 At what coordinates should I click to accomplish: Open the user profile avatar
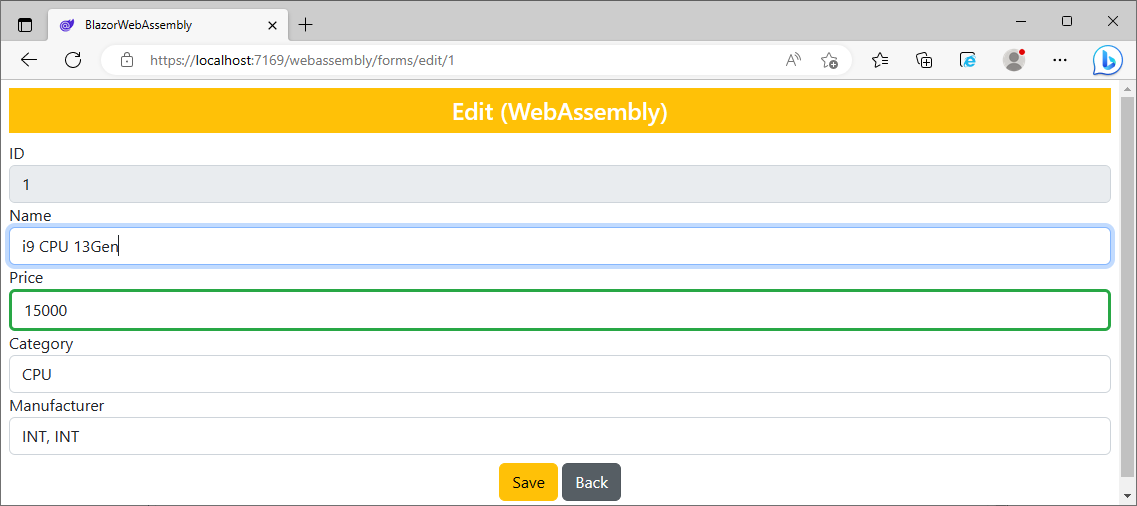[1014, 60]
